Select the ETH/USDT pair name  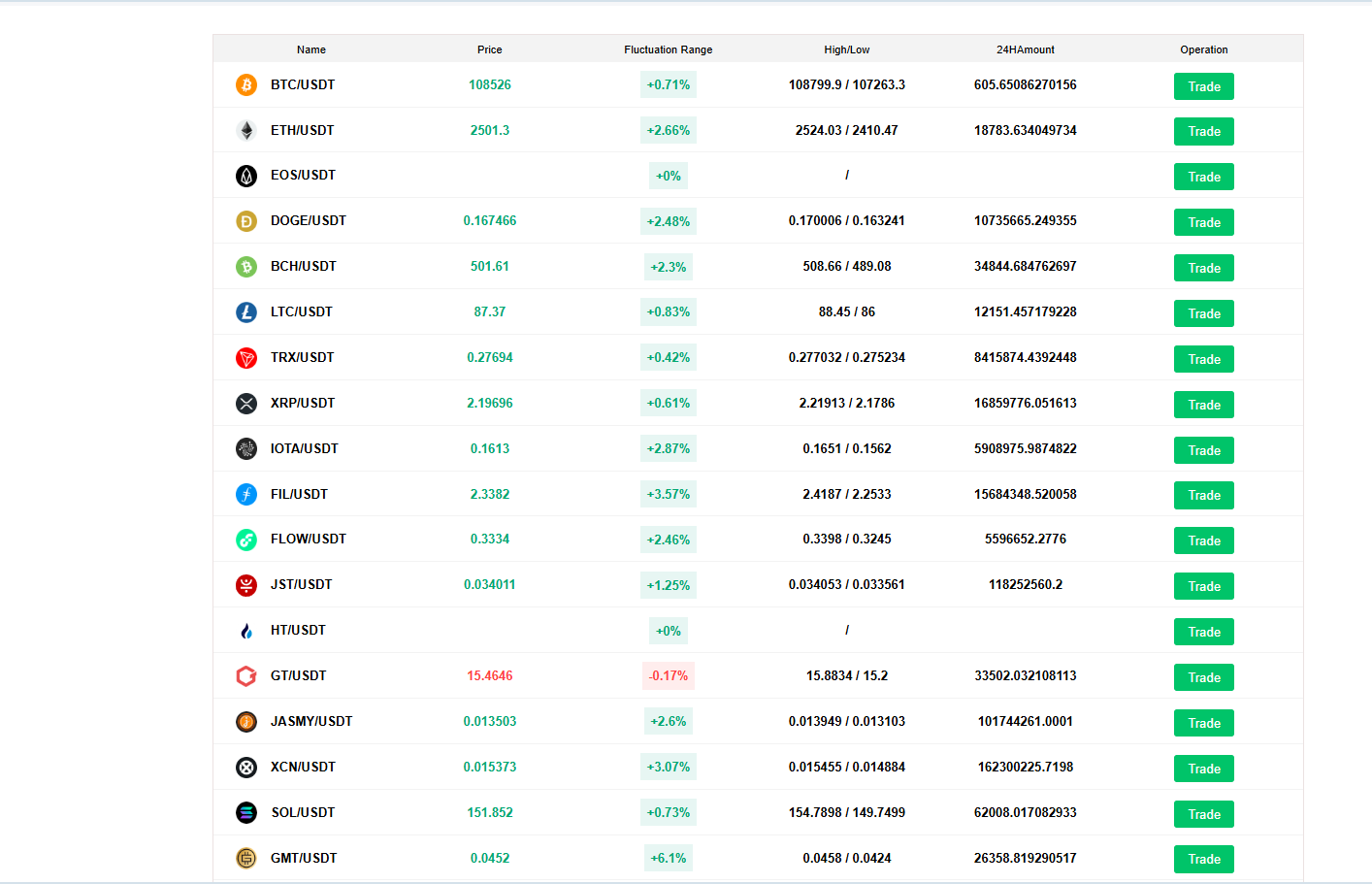click(x=303, y=130)
